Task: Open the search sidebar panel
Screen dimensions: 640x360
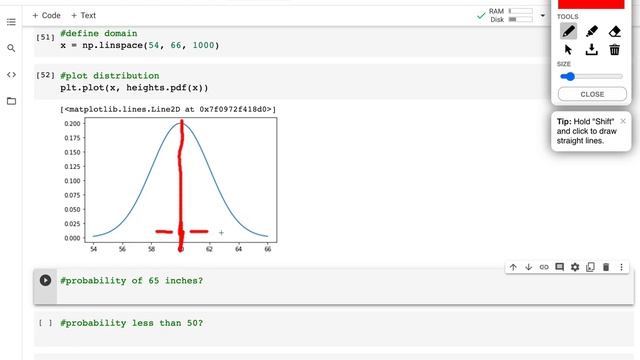Action: click(x=11, y=48)
